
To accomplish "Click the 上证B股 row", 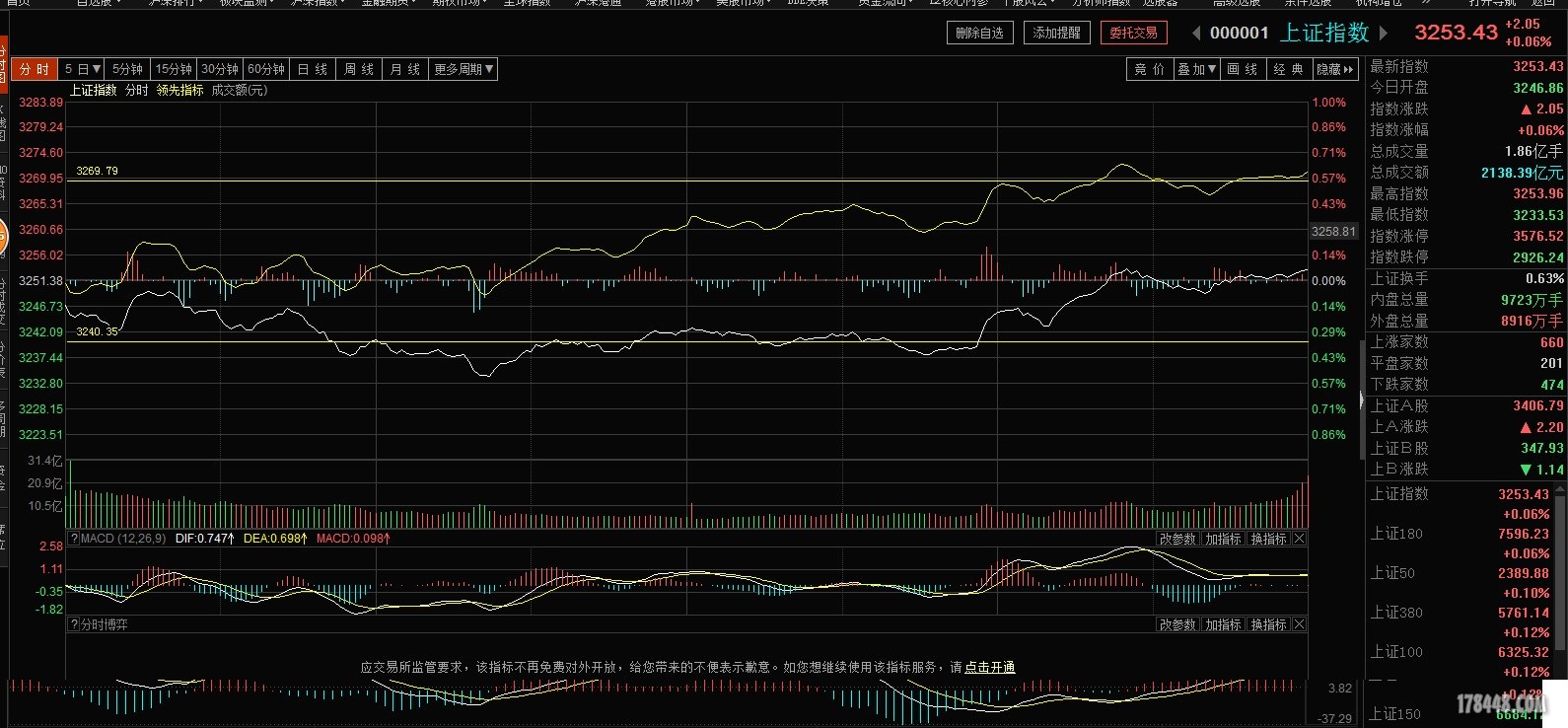I will (x=1466, y=448).
